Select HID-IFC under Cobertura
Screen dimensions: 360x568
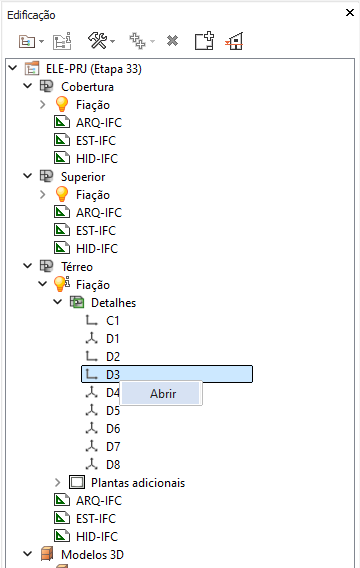[97, 158]
